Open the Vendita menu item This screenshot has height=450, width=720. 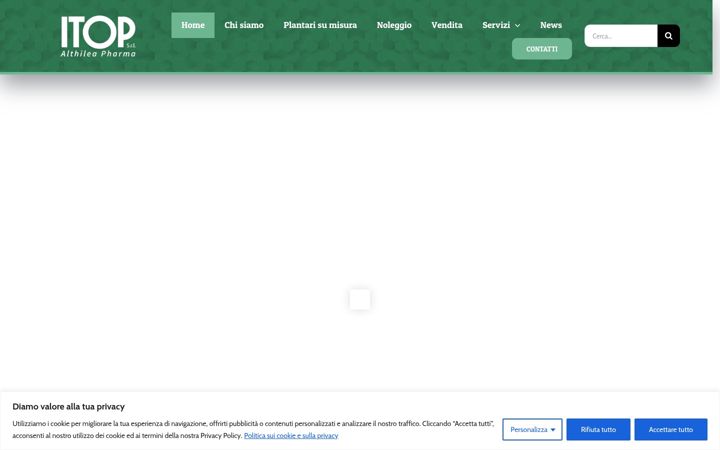447,25
